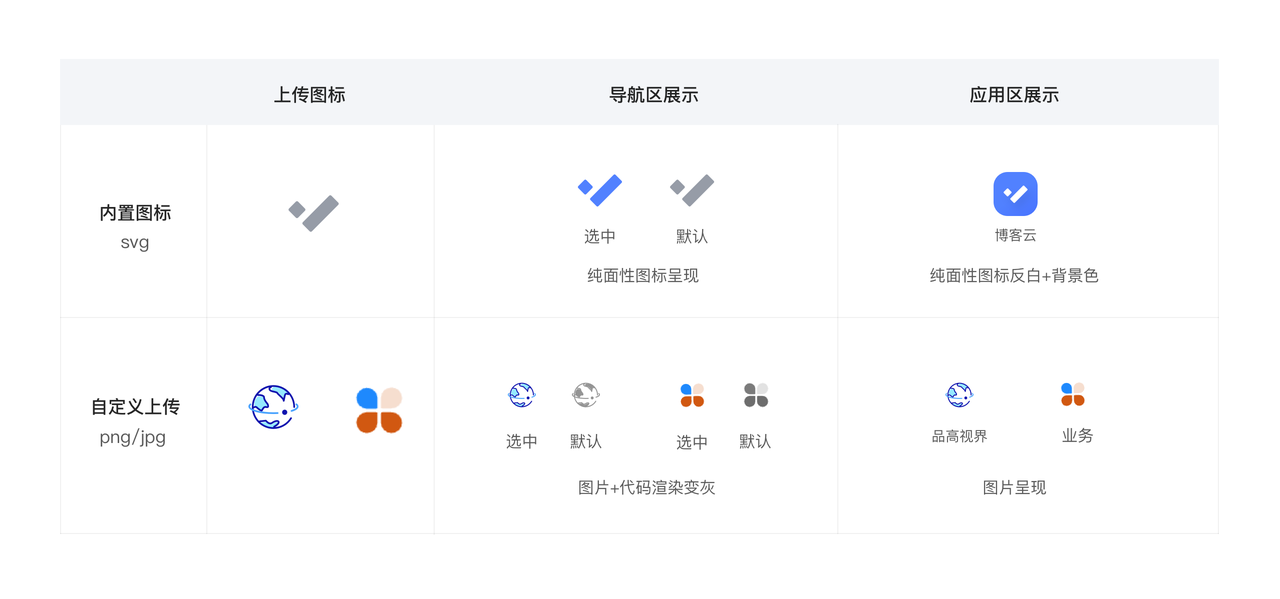
Task: Click the 应用区展示 column header
Action: coord(1014,95)
